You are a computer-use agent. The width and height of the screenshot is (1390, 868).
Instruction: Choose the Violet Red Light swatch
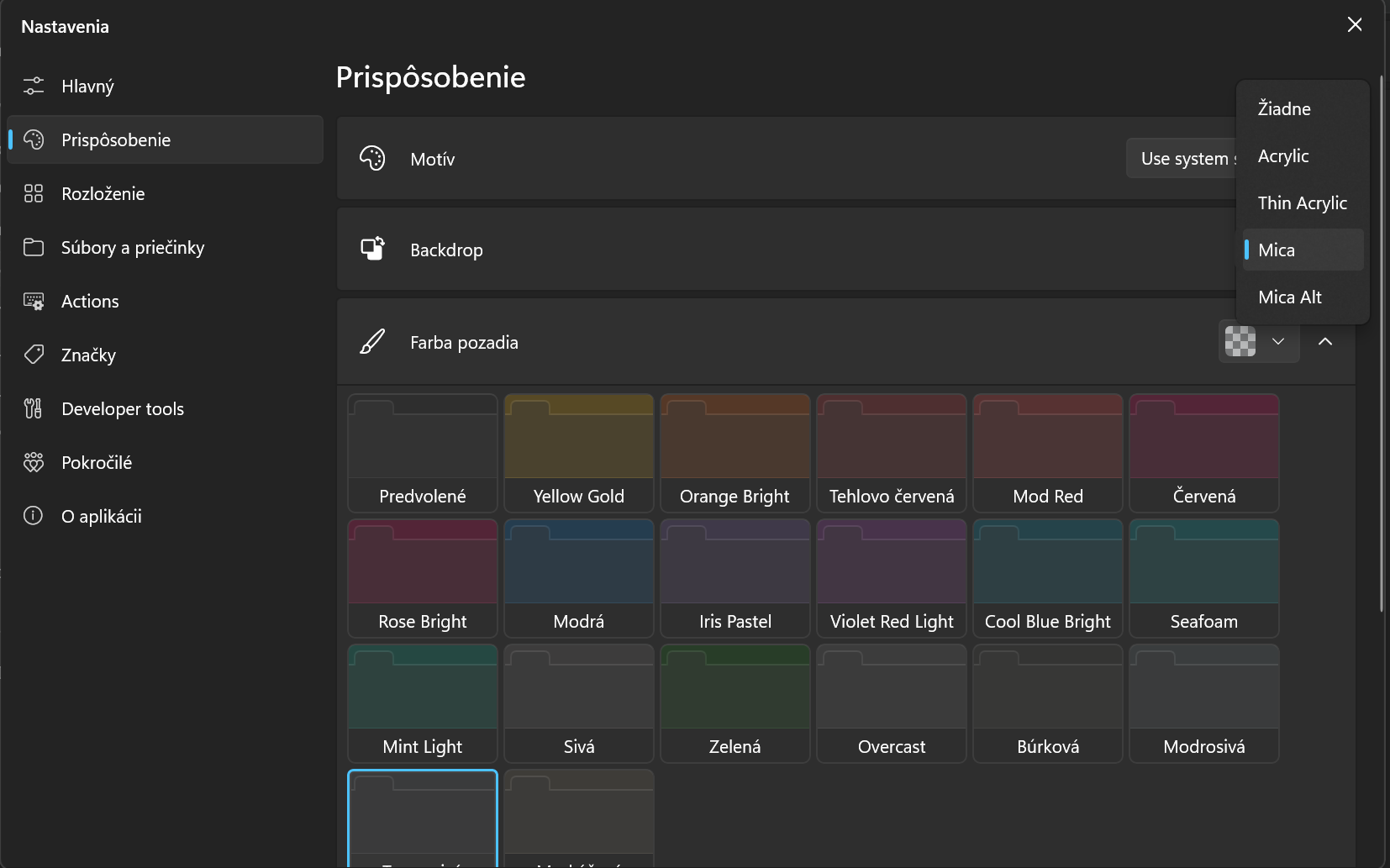892,578
